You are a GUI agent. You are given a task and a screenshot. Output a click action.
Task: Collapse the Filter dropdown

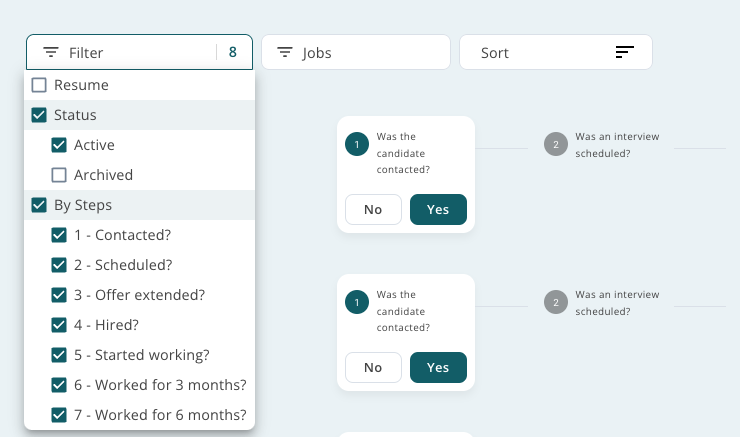139,52
